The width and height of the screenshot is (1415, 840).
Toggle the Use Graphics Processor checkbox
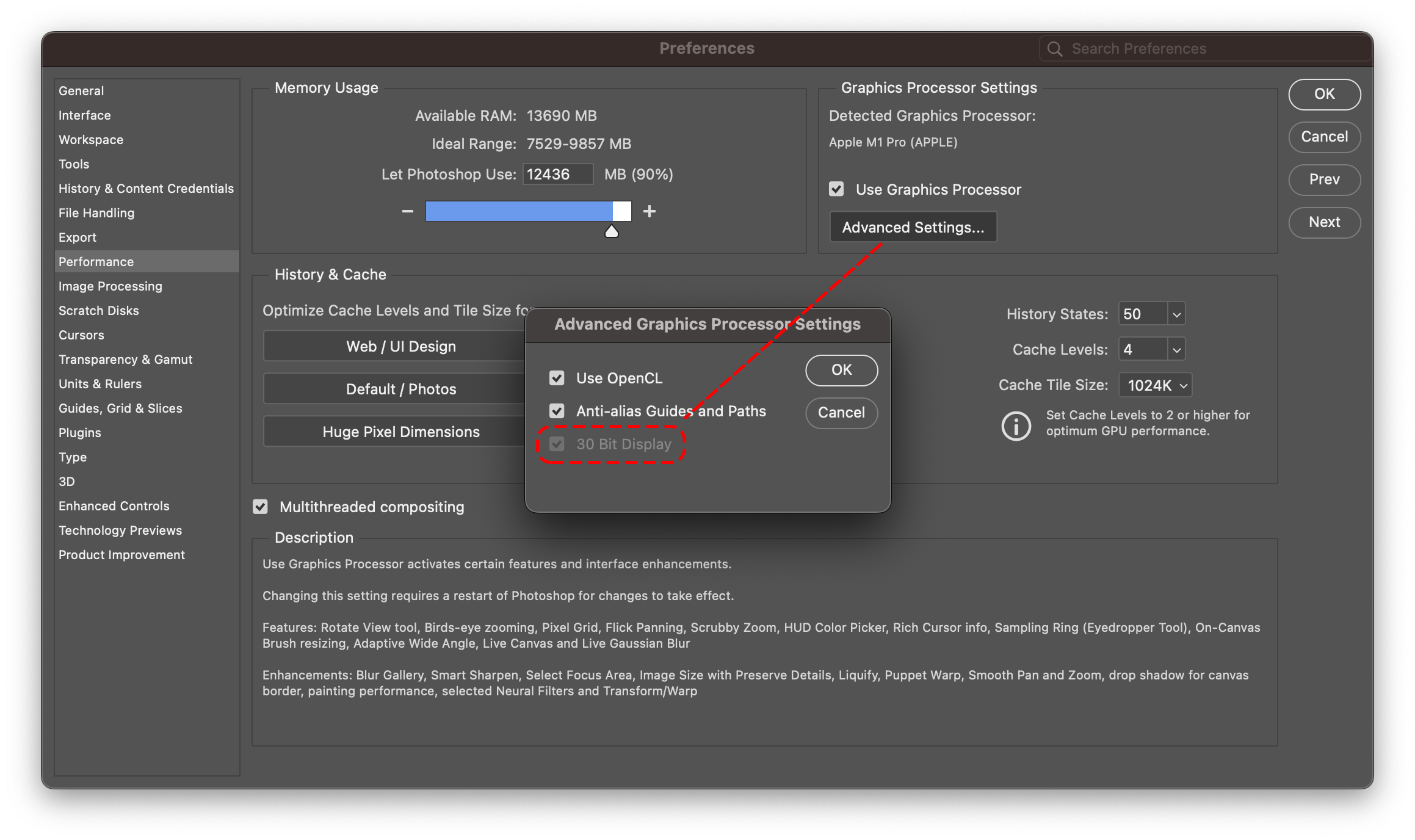836,189
